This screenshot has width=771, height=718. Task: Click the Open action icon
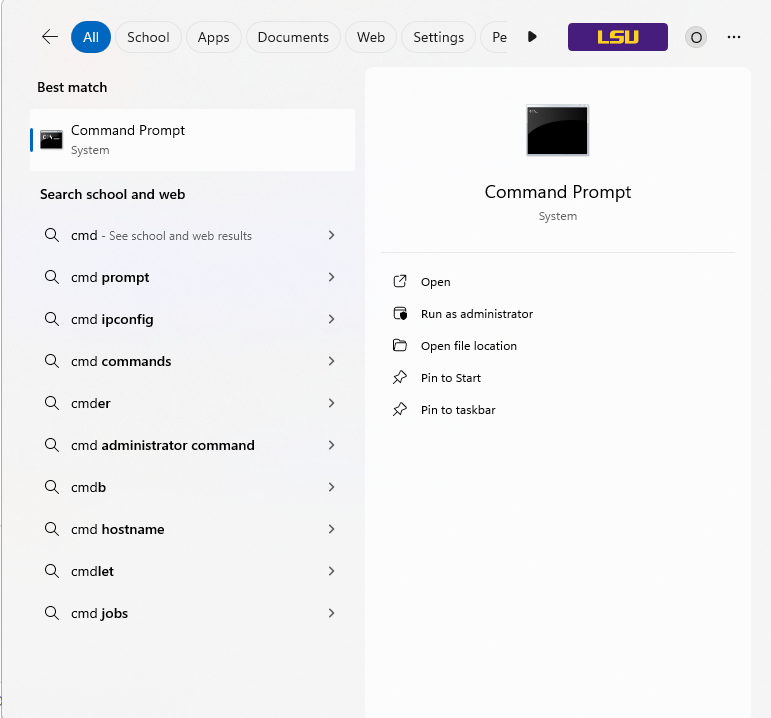click(x=400, y=281)
